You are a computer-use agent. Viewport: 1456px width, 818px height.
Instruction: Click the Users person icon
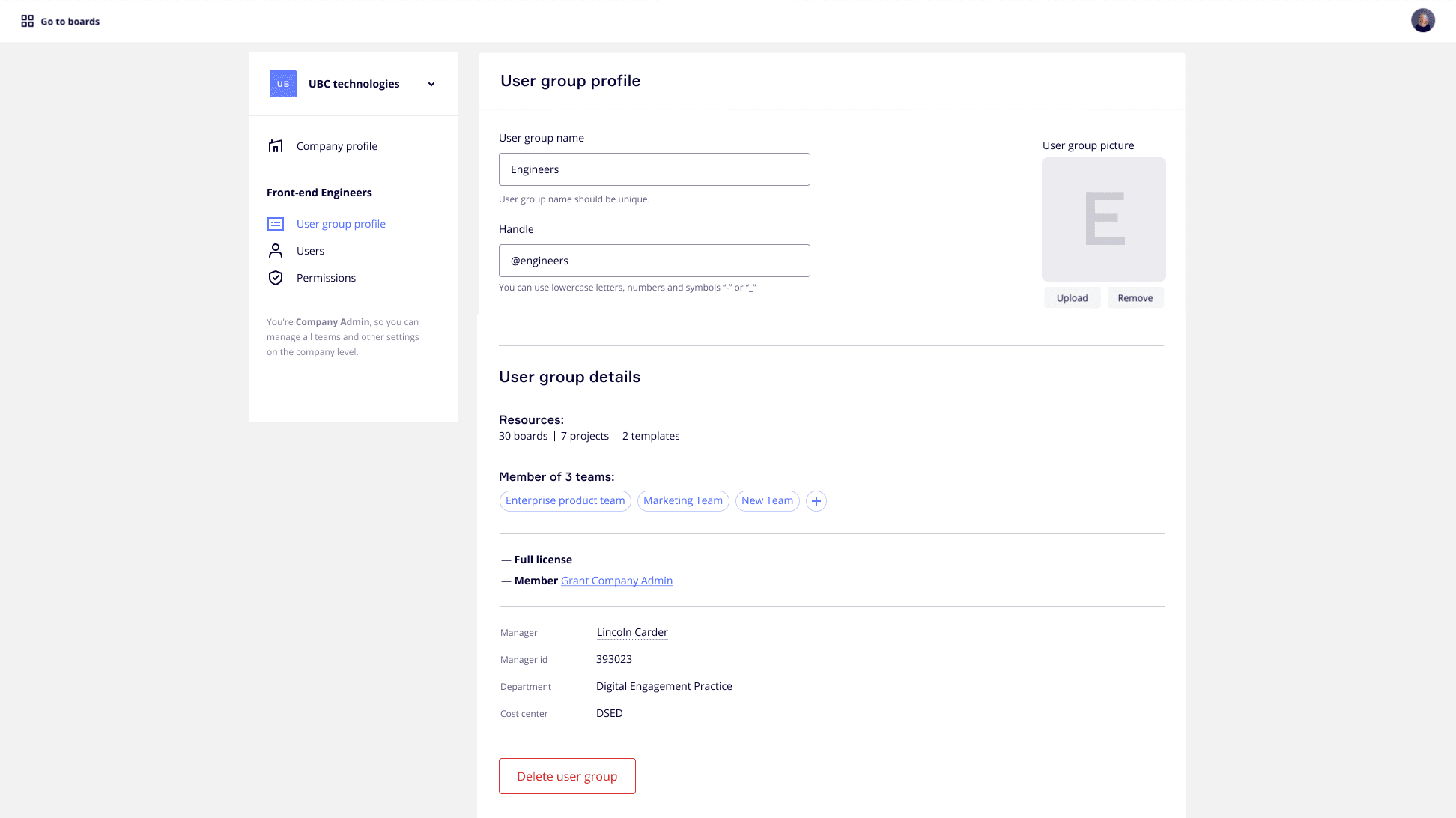click(x=276, y=251)
